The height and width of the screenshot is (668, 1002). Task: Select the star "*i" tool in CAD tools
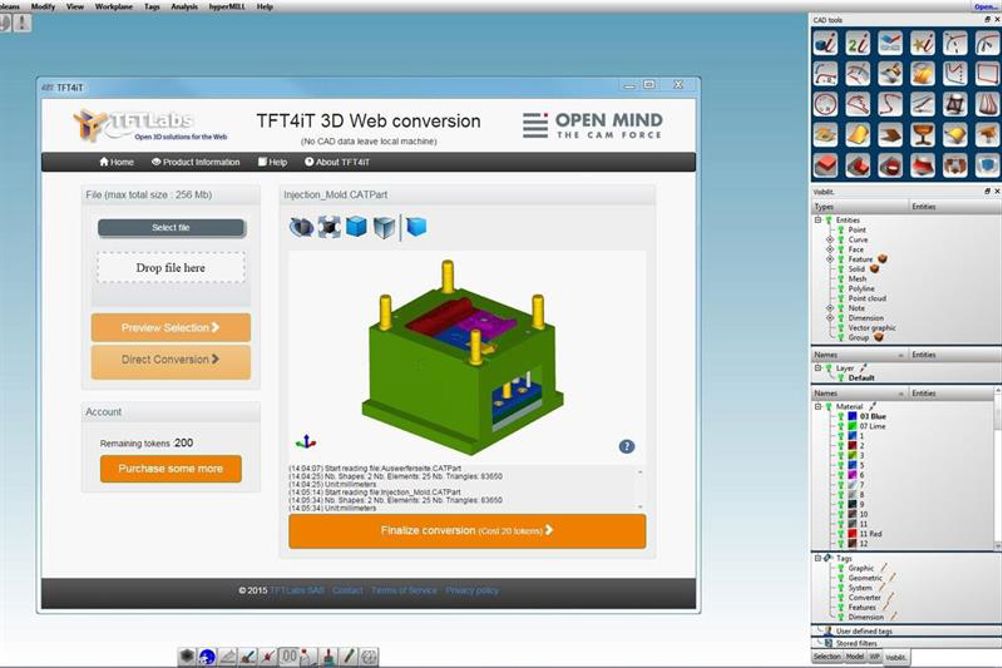(x=923, y=43)
